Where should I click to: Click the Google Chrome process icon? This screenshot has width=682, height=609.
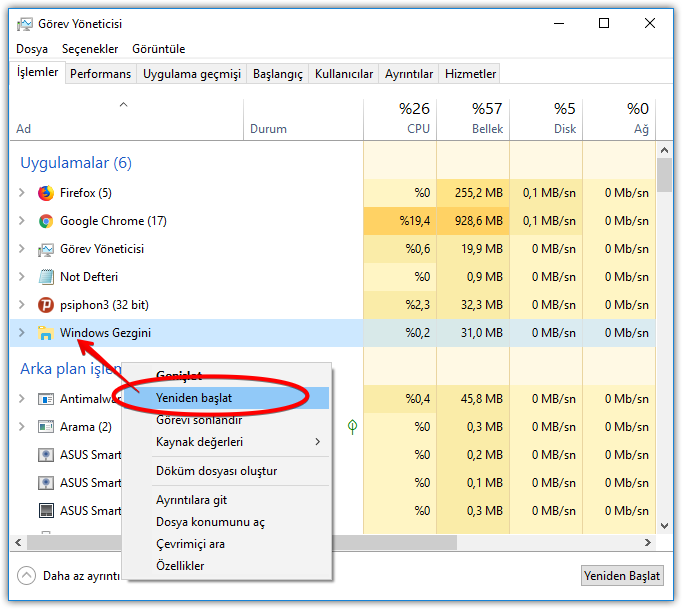tap(46, 221)
